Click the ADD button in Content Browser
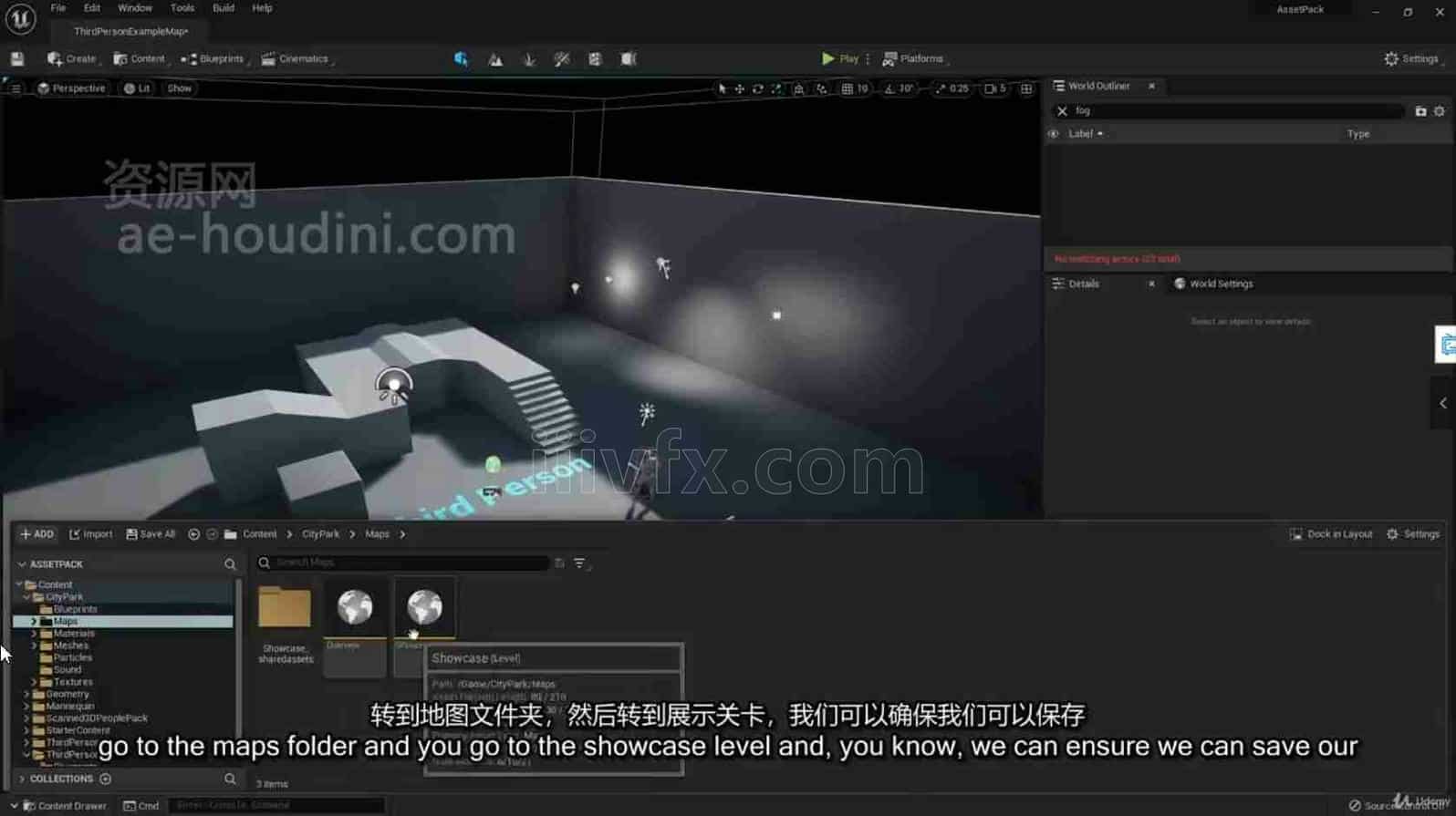This screenshot has width=1456, height=816. (x=37, y=534)
